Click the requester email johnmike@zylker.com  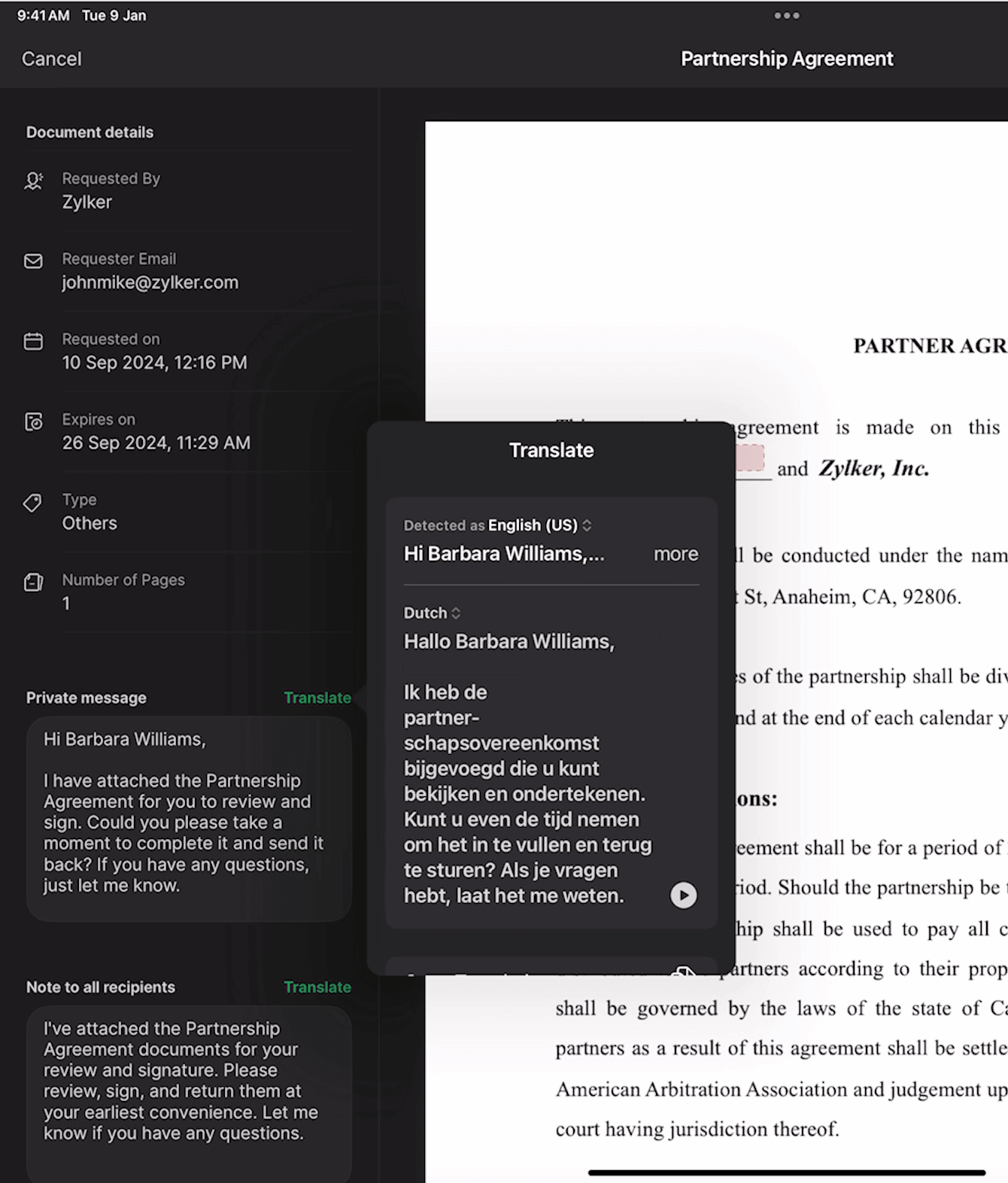click(x=150, y=283)
